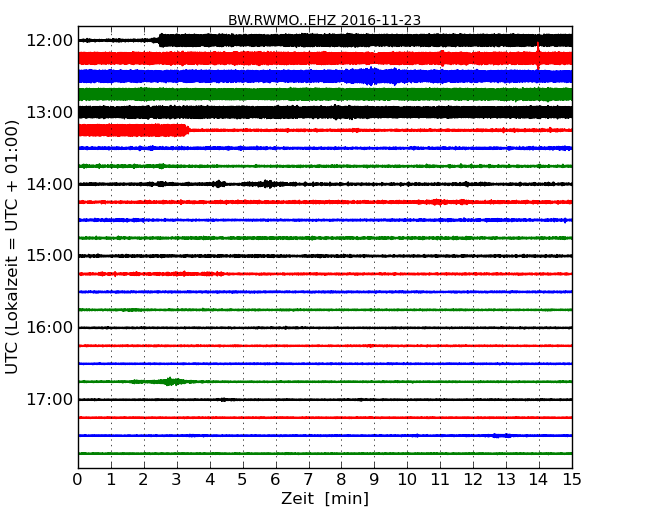Click the thick black 13:00 trace
650x520 pixels.
325,112
